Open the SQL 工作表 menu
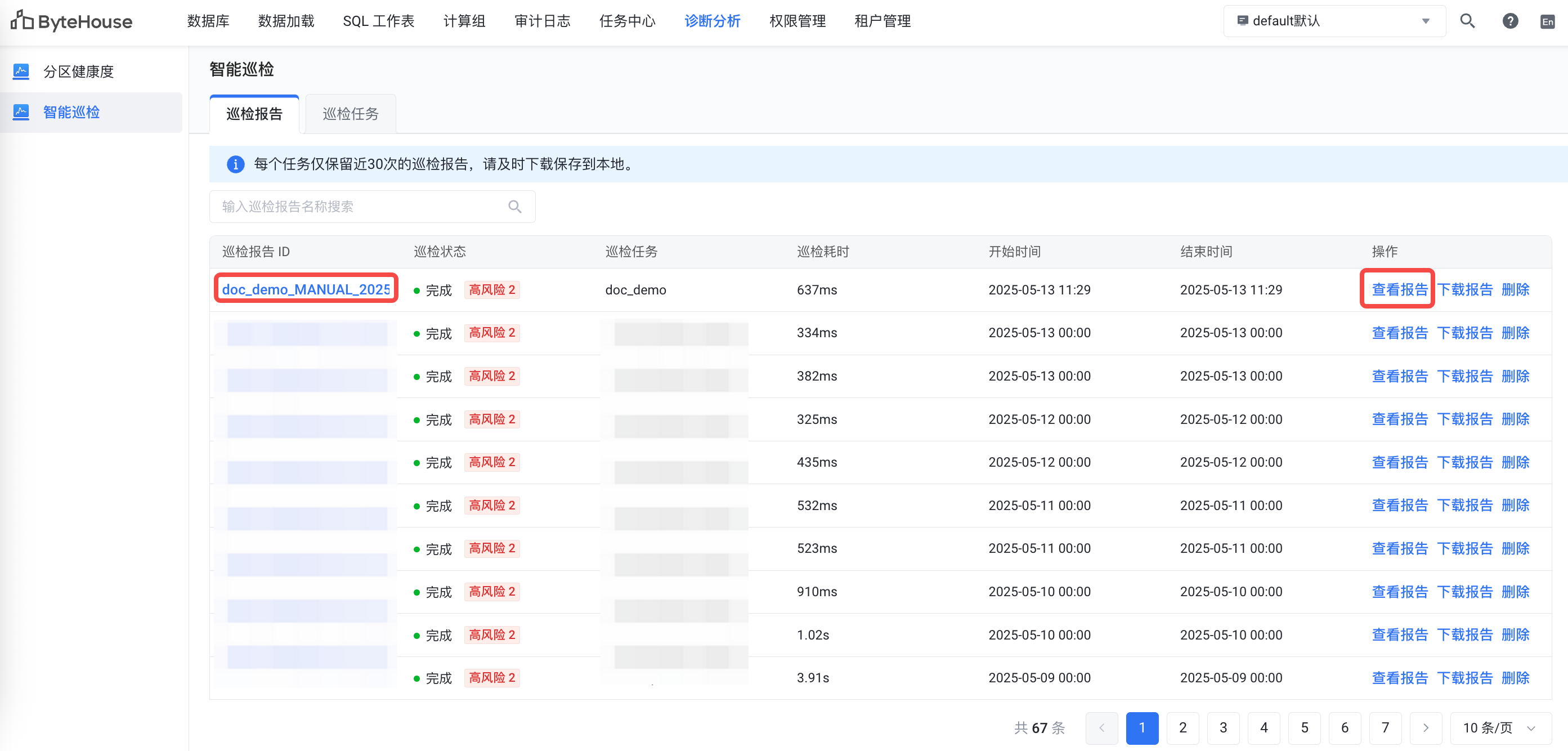 pyautogui.click(x=379, y=21)
